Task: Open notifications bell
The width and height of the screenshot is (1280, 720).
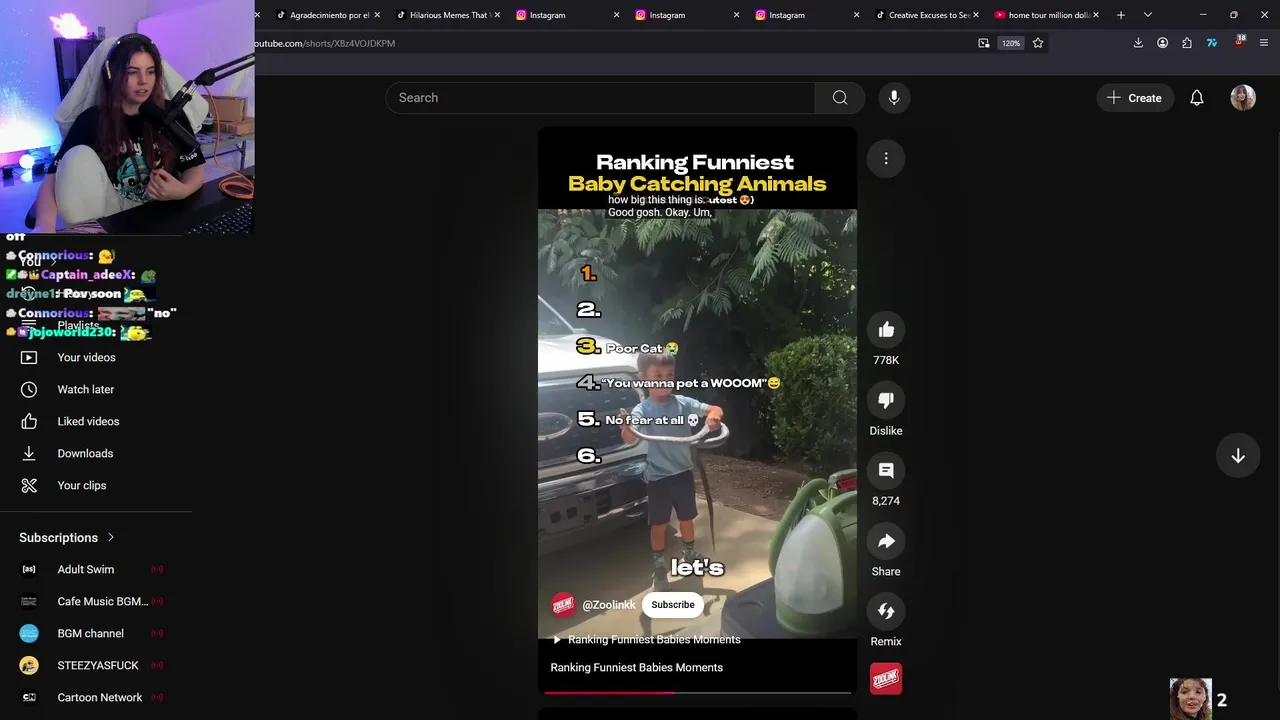Action: pos(1197,98)
